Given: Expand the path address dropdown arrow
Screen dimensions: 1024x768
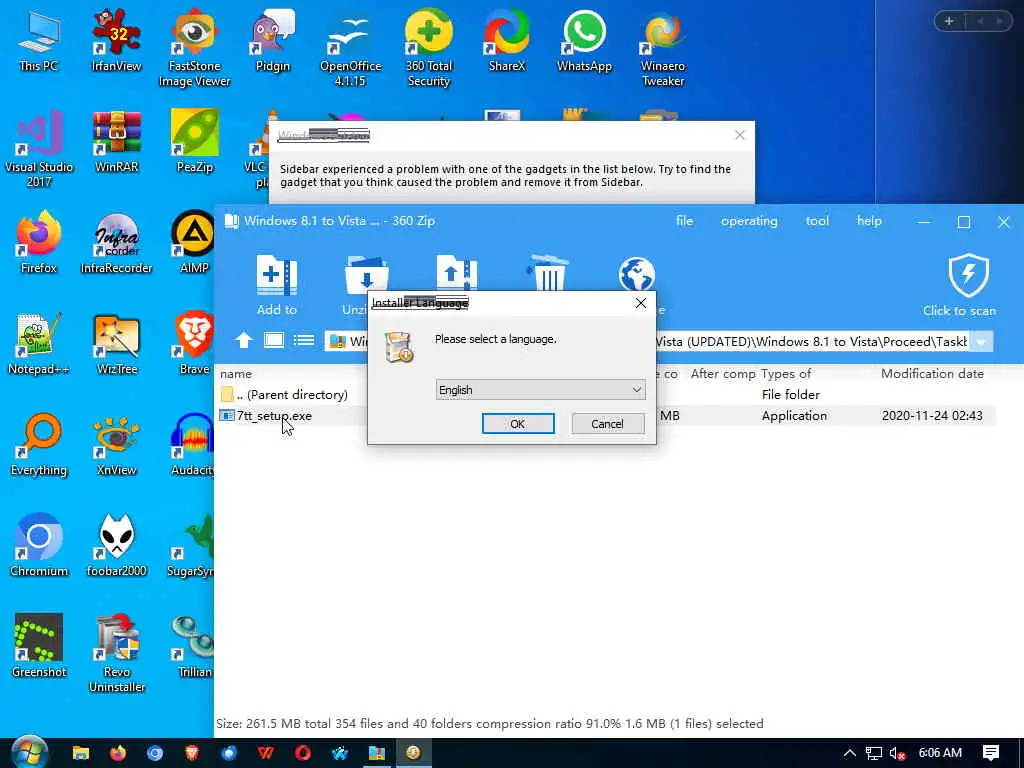Looking at the screenshot, I should click(981, 342).
